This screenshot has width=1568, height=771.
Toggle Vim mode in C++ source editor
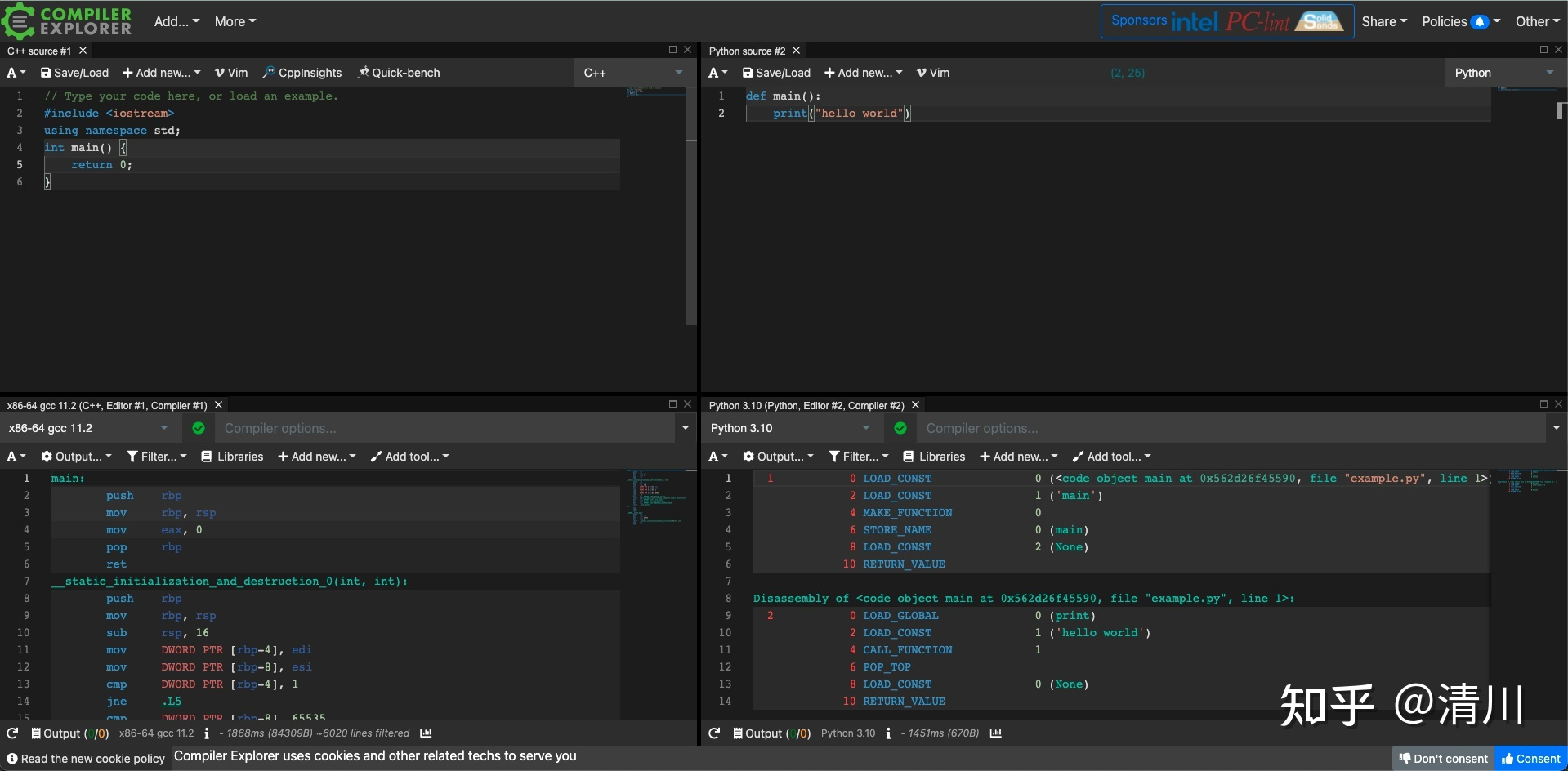pyautogui.click(x=231, y=73)
